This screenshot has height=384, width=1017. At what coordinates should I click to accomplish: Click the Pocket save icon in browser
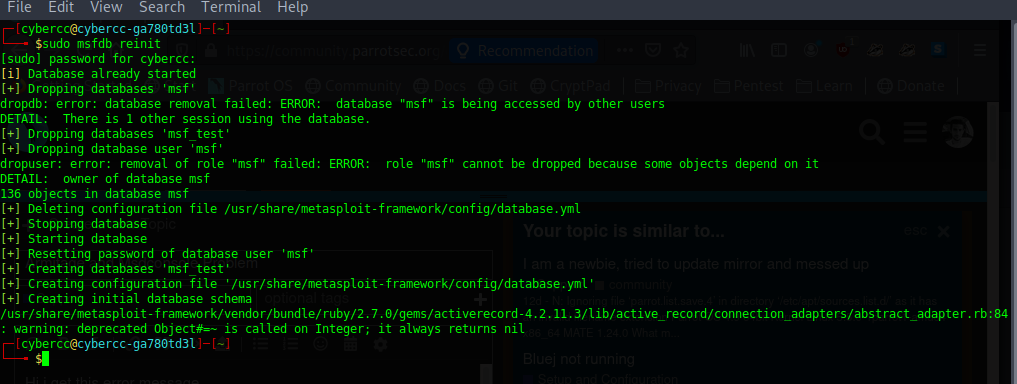point(654,51)
